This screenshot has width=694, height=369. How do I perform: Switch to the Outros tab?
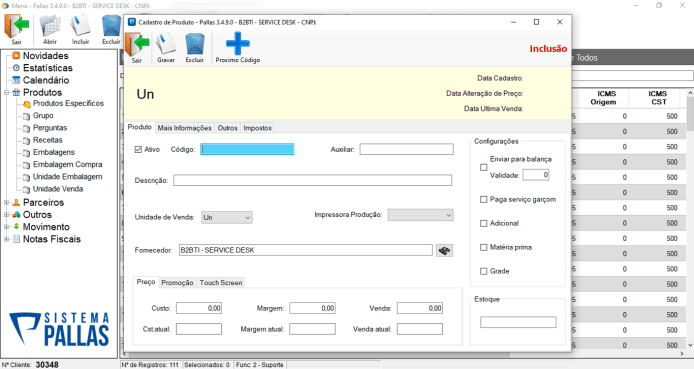(227, 128)
